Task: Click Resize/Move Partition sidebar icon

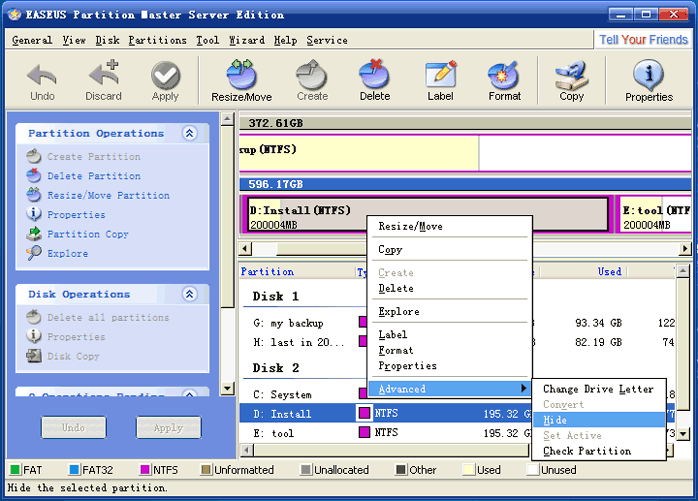Action: (x=33, y=195)
